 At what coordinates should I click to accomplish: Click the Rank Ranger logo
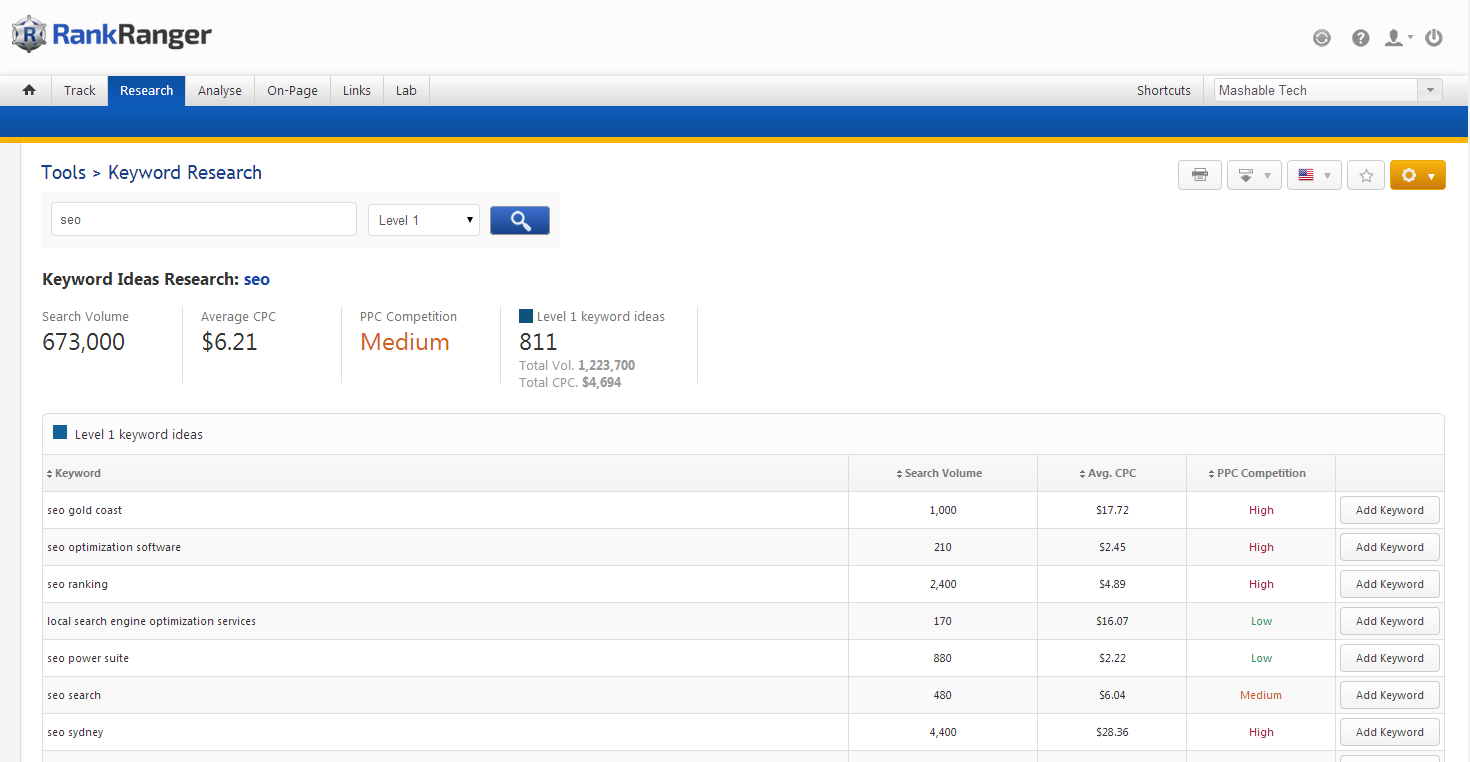(112, 35)
